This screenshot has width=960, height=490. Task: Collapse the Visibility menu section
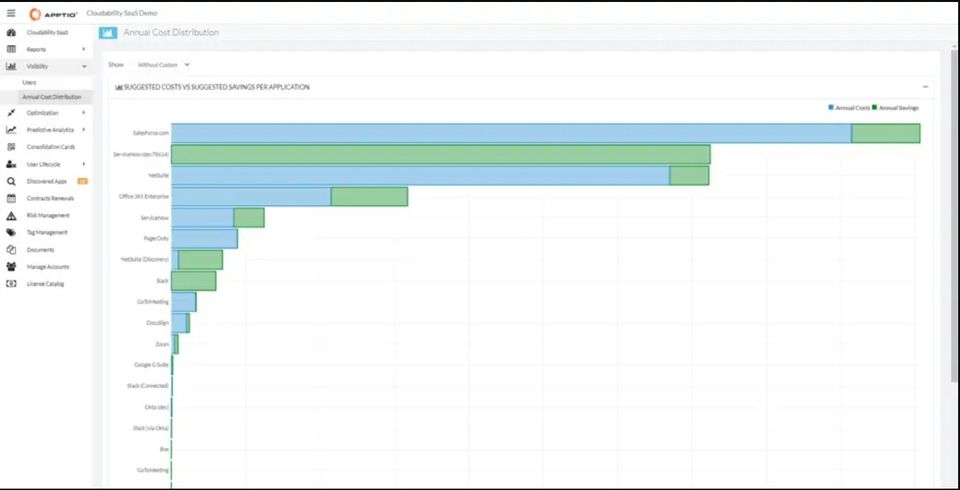tap(83, 66)
